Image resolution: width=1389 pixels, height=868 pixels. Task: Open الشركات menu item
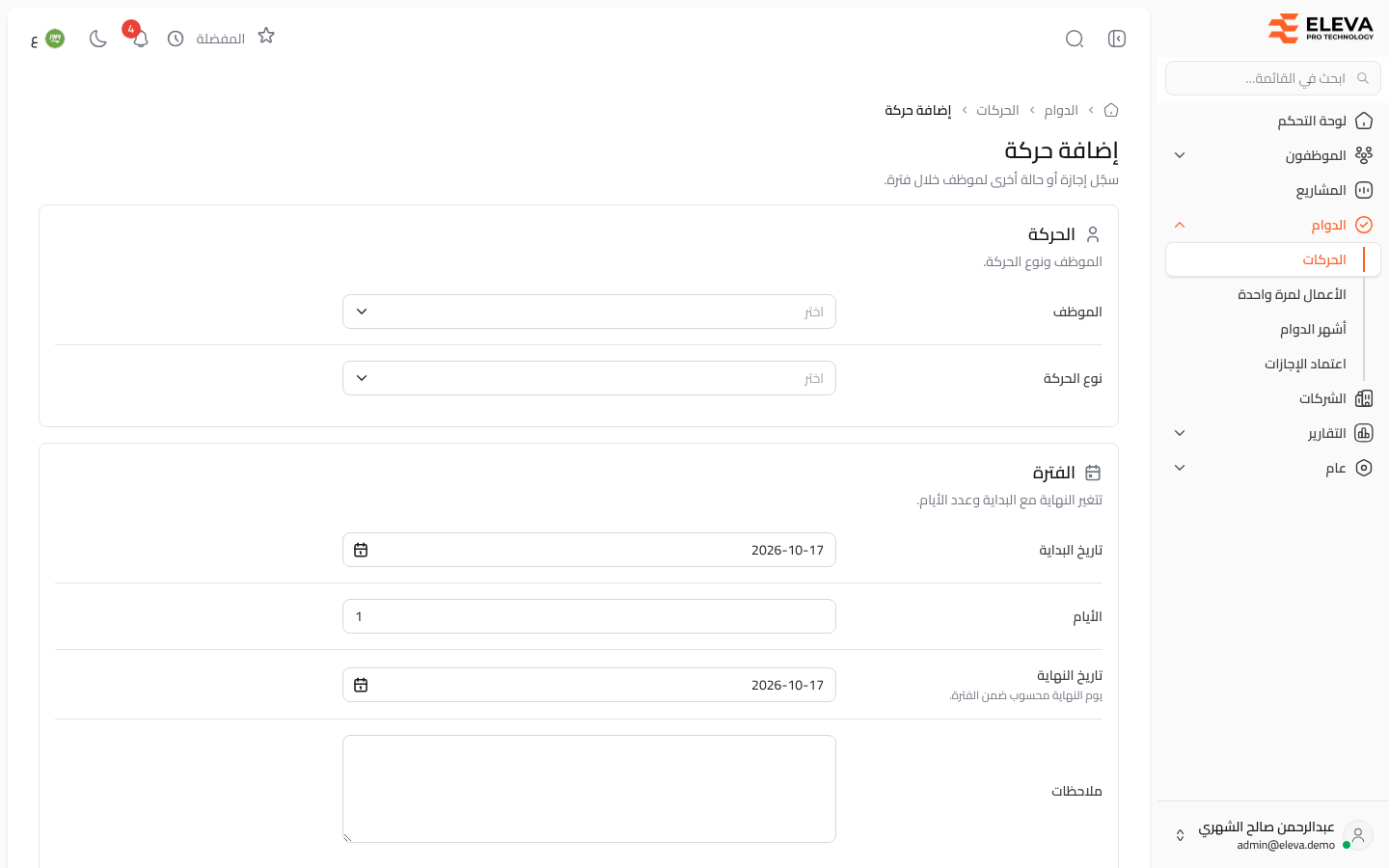(1273, 398)
